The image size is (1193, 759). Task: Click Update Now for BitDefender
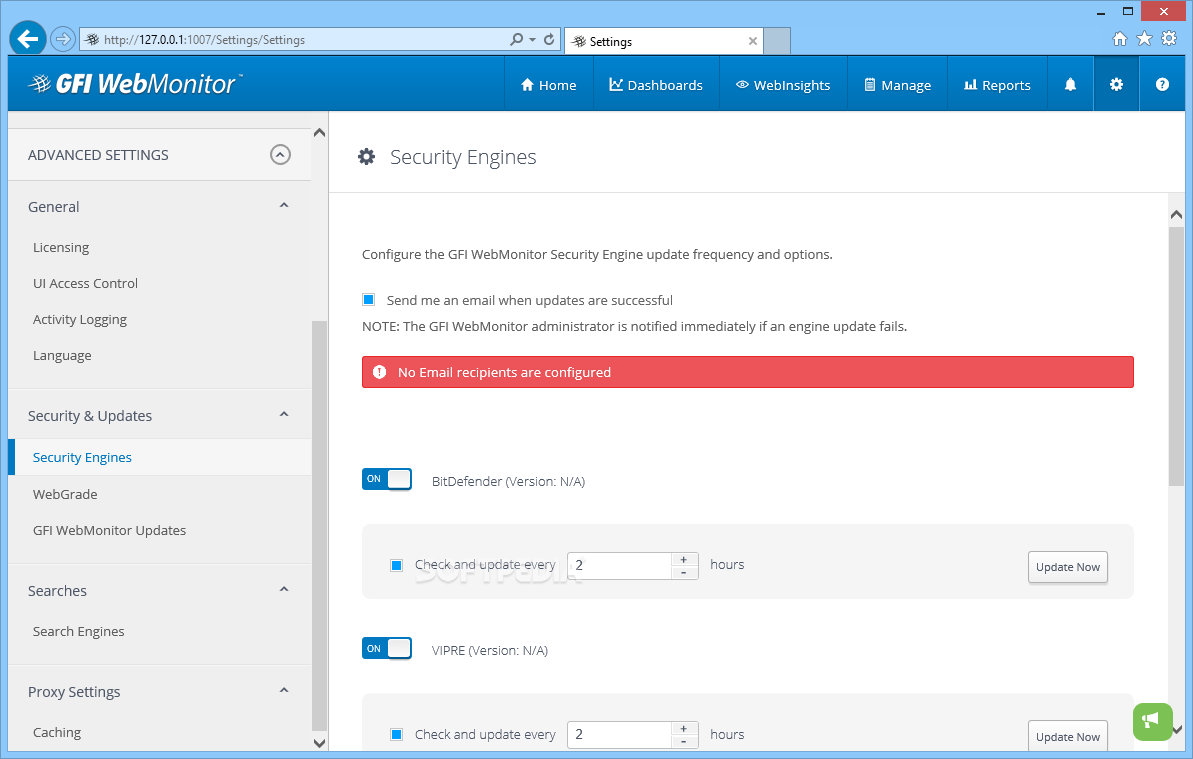pyautogui.click(x=1067, y=567)
